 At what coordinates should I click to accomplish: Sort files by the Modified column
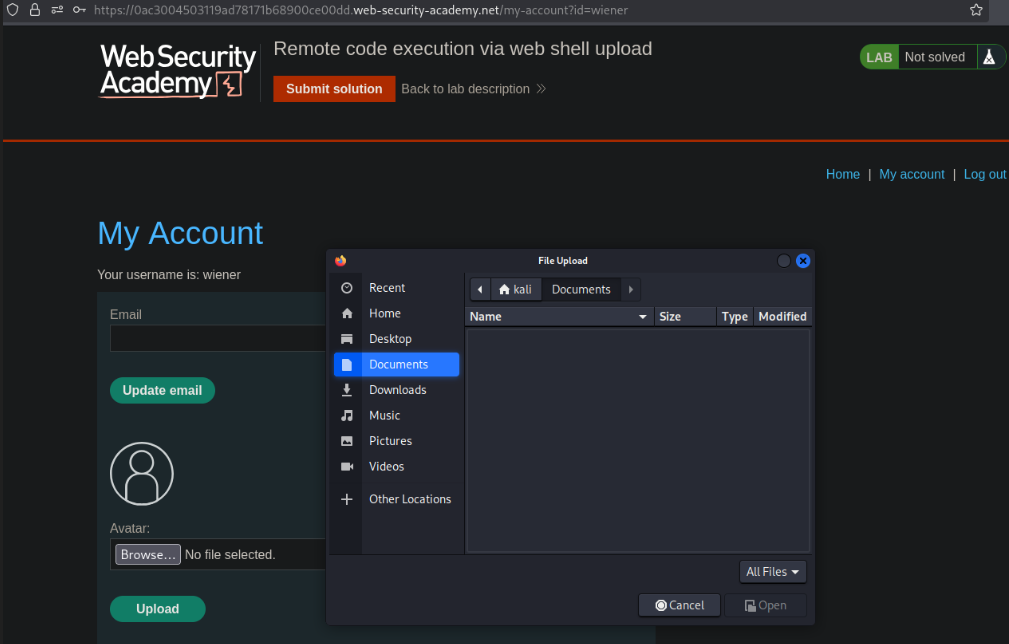(782, 316)
